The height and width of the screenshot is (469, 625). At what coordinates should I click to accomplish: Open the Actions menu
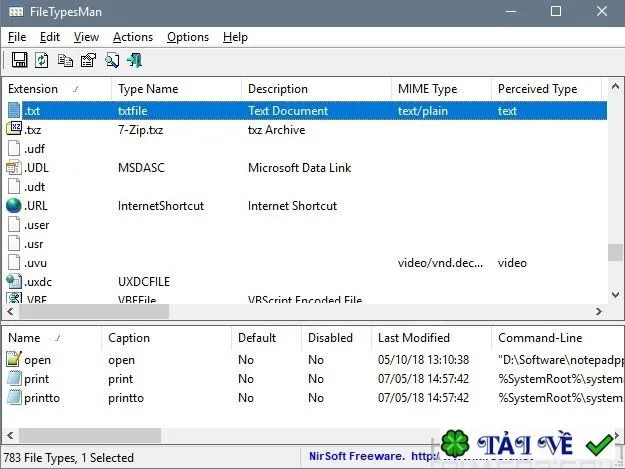point(133,37)
